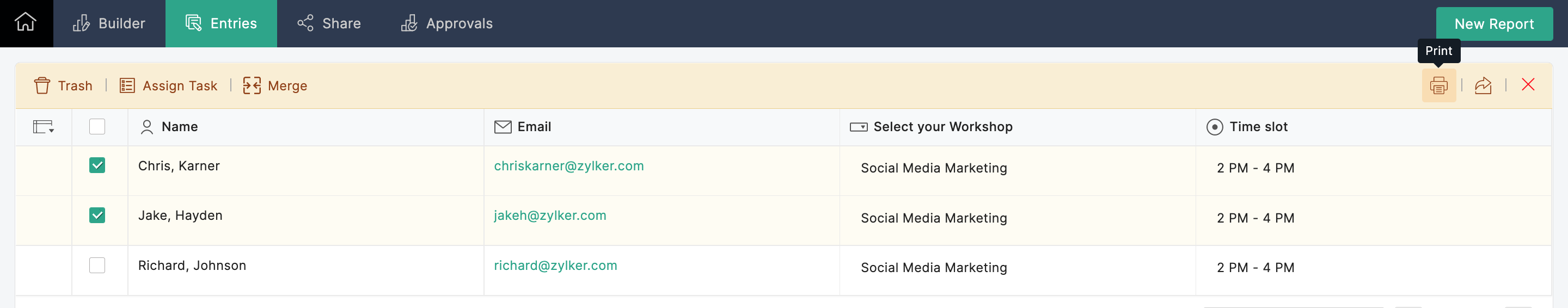Merge the selected entries
Screen dimensions: 1568x308
pos(275,86)
